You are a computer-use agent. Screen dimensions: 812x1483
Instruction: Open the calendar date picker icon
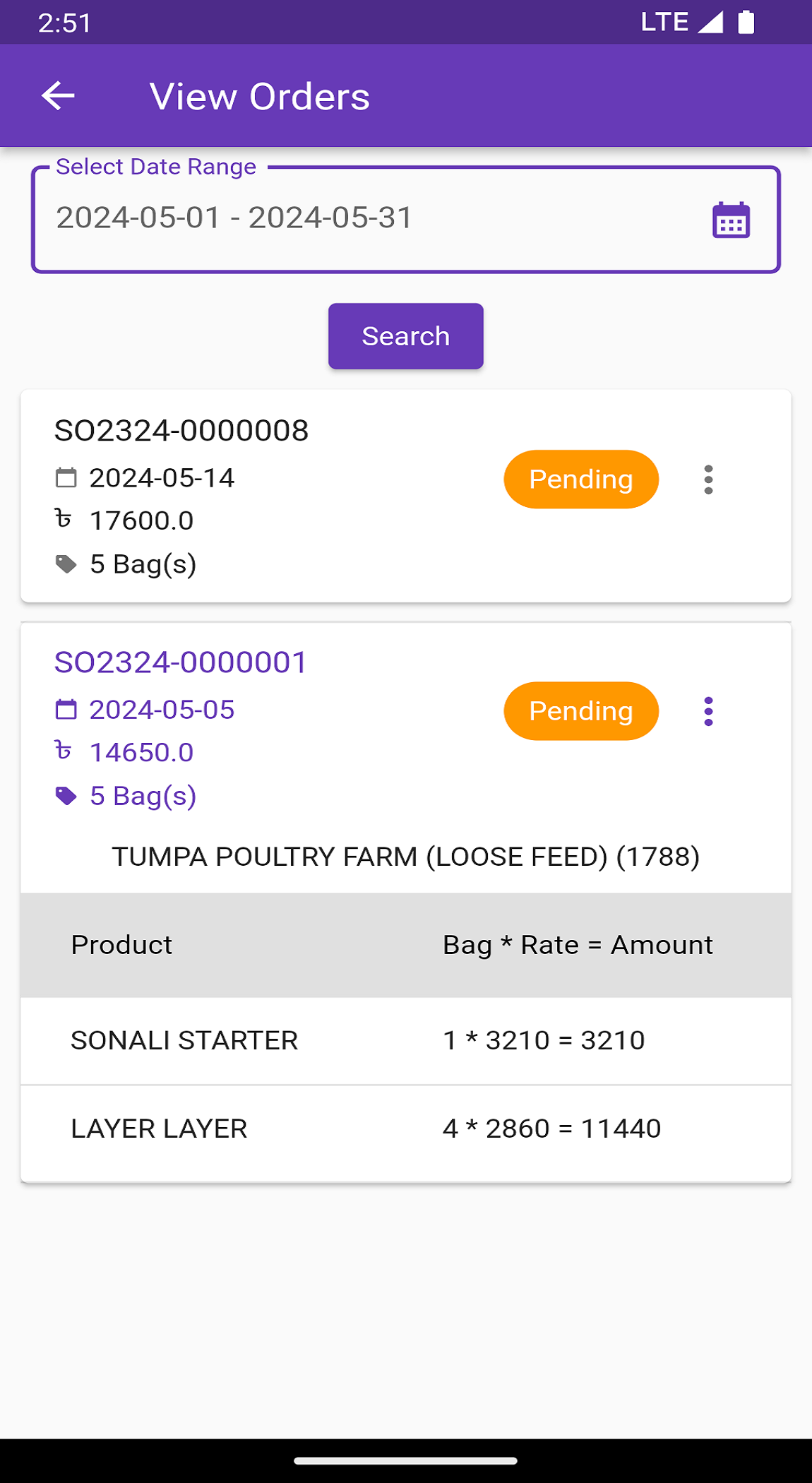coord(731,220)
